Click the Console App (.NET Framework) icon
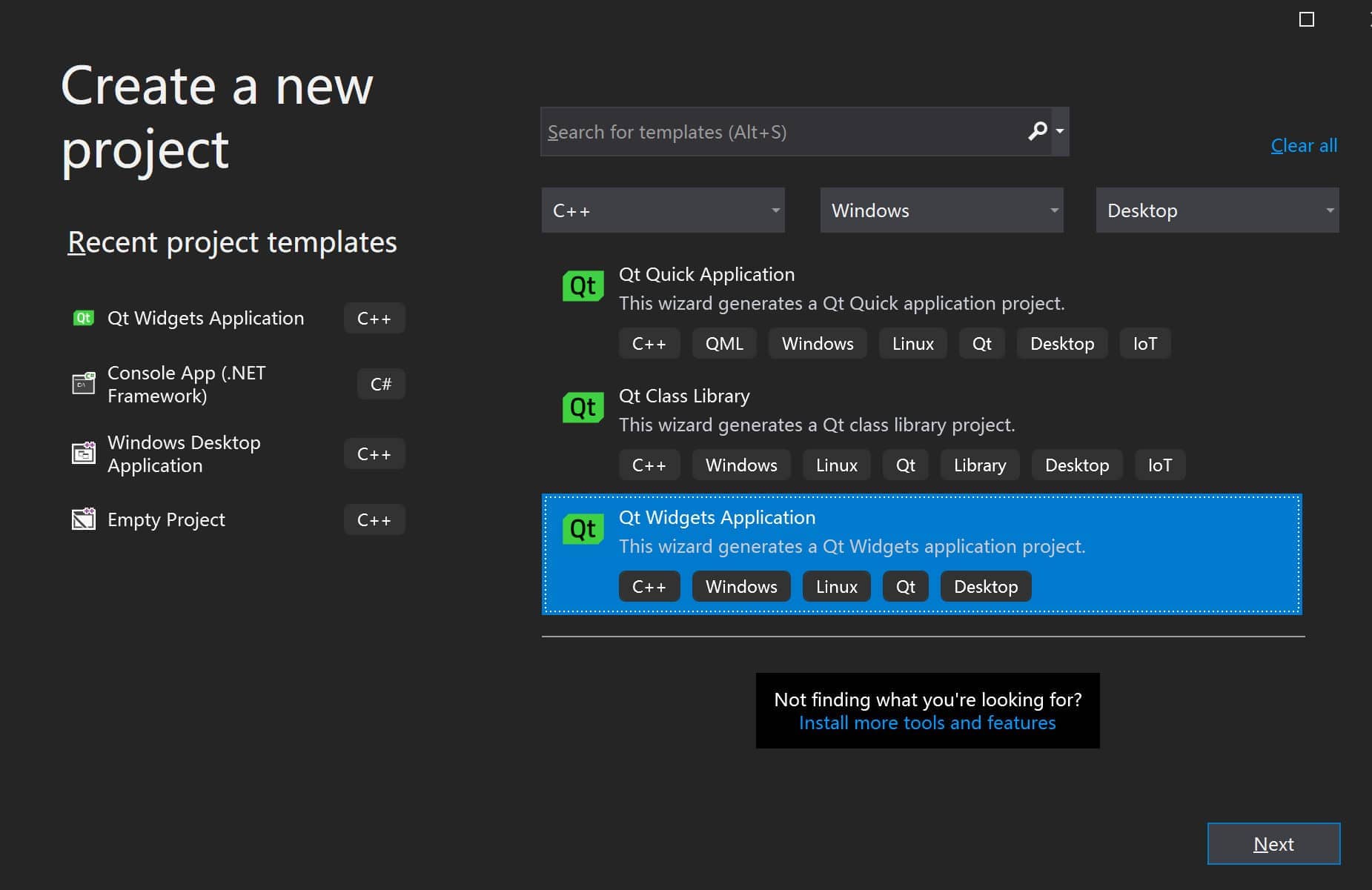 coord(83,384)
